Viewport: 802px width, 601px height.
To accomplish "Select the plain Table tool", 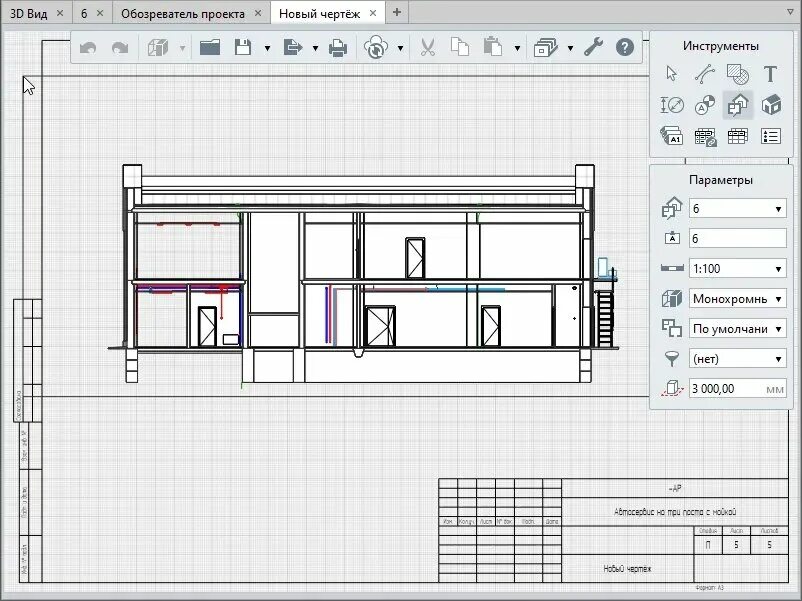I will coord(738,136).
